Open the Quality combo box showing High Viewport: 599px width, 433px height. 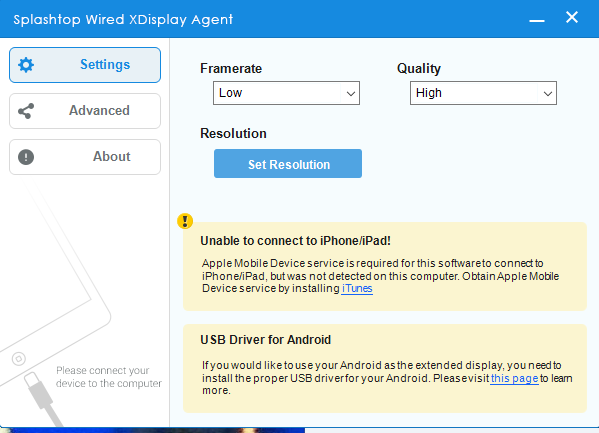483,93
